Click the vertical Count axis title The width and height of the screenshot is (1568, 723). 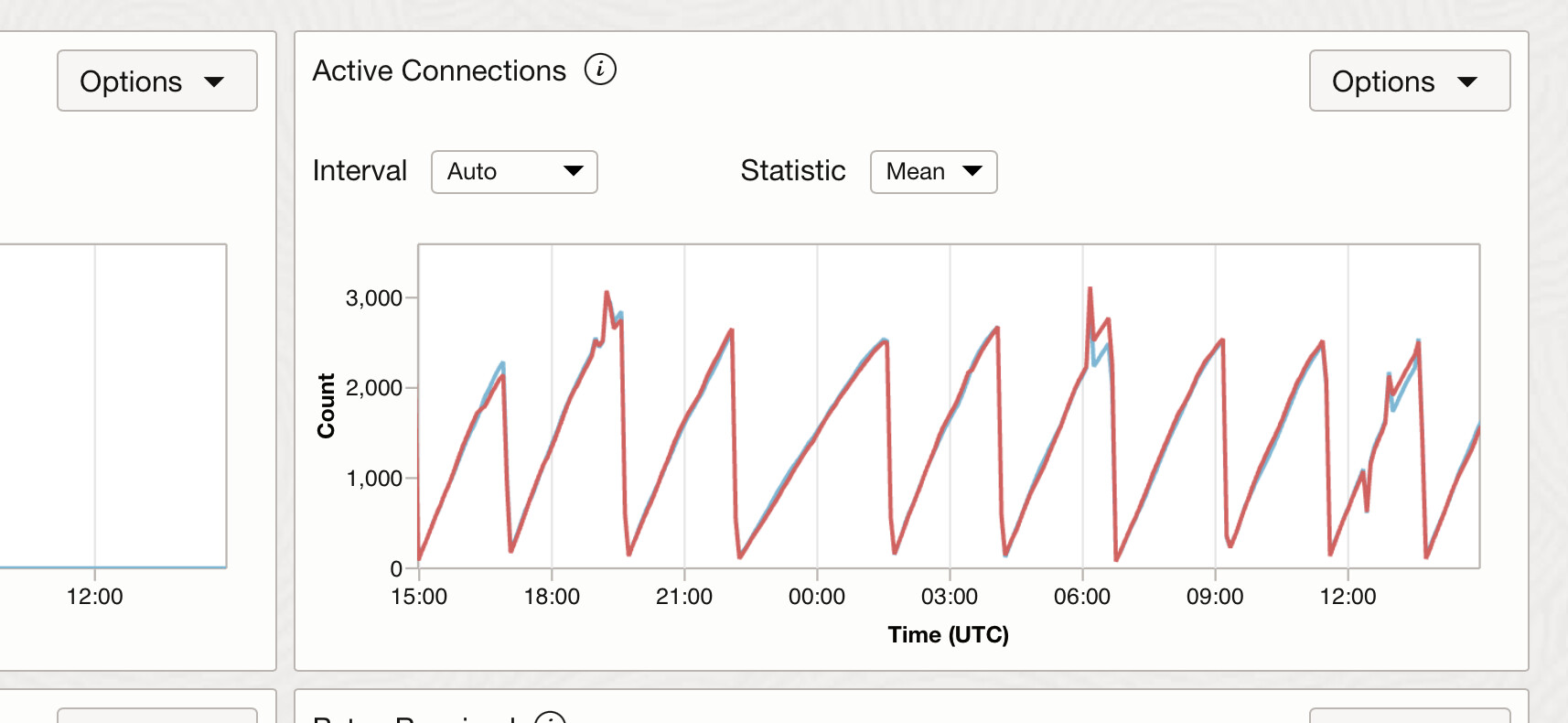tap(327, 405)
